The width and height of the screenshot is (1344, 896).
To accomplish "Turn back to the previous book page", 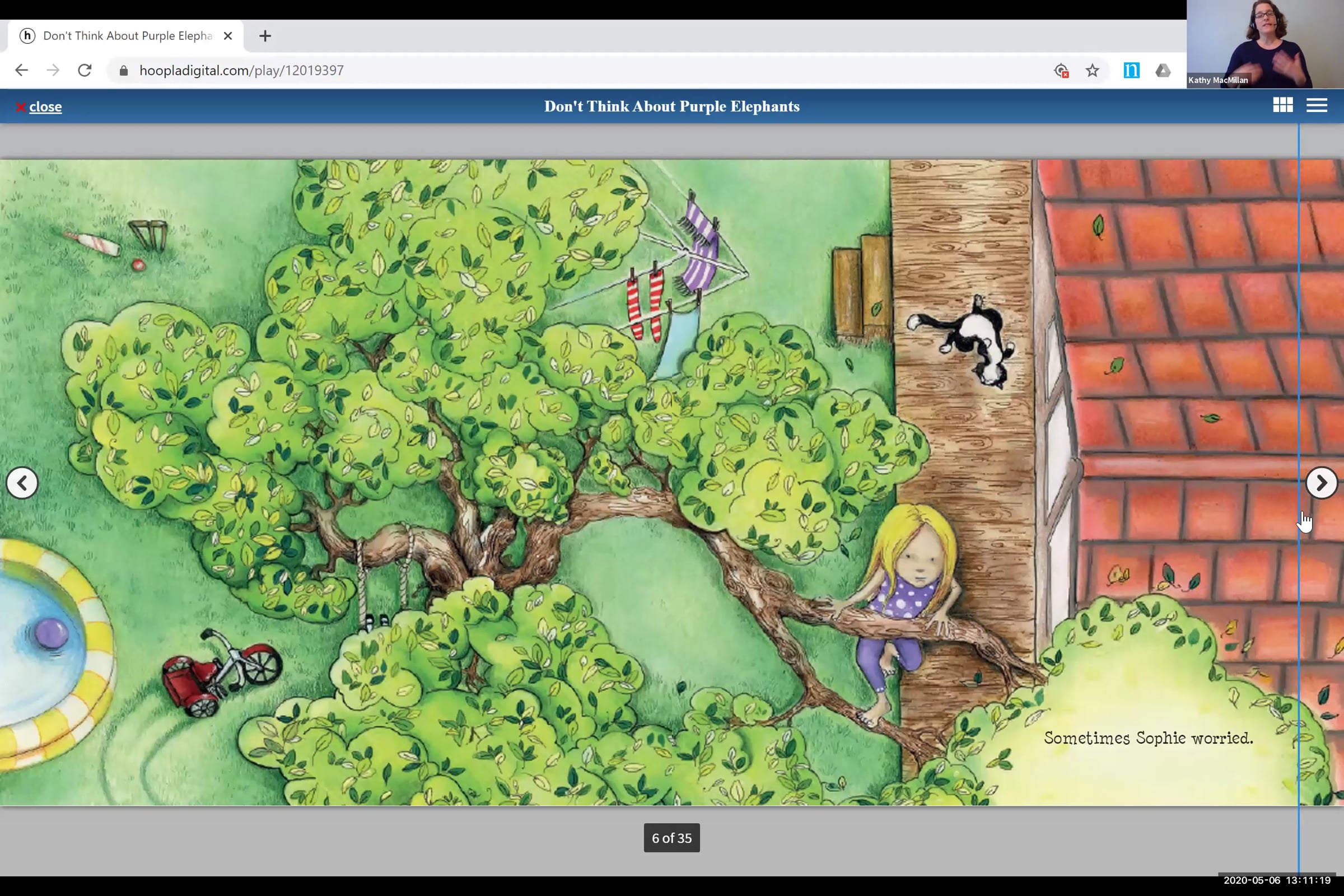I will pyautogui.click(x=22, y=483).
